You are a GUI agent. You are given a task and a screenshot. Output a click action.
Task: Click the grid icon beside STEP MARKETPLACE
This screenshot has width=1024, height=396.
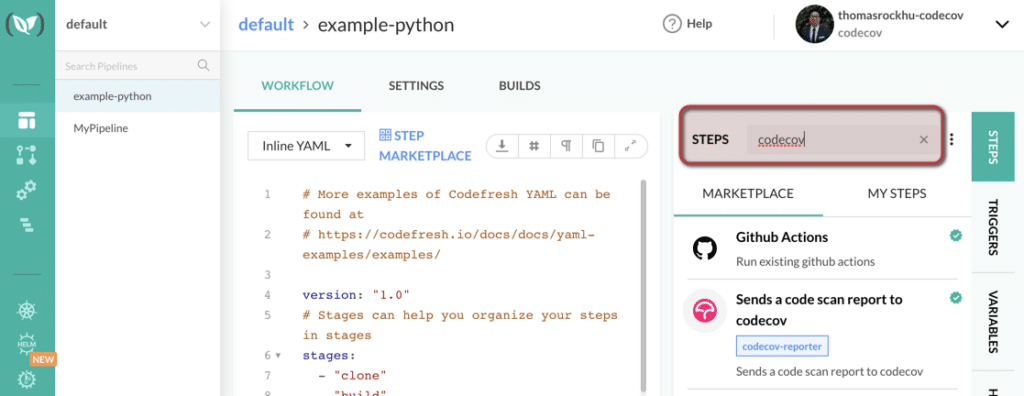(385, 135)
